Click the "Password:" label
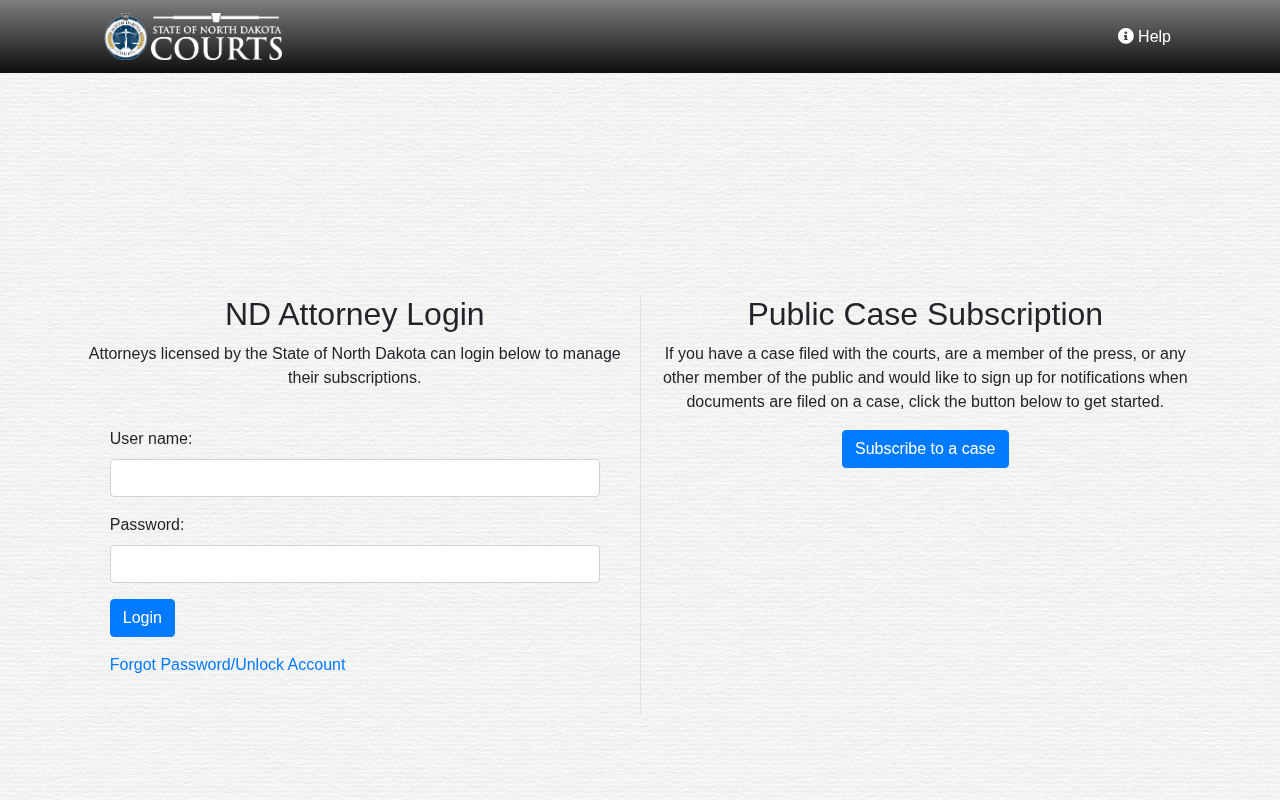 [x=147, y=525]
